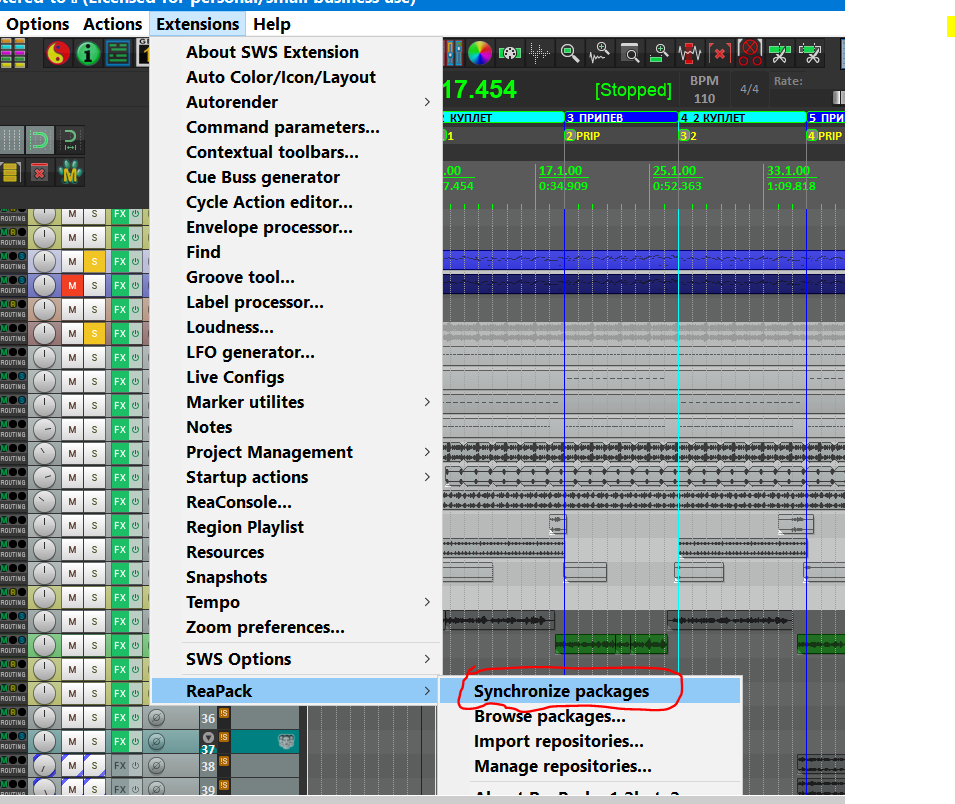Image resolution: width=955 pixels, height=804 pixels.
Task: Collapse the track 37 folder arrow
Action: [208, 737]
